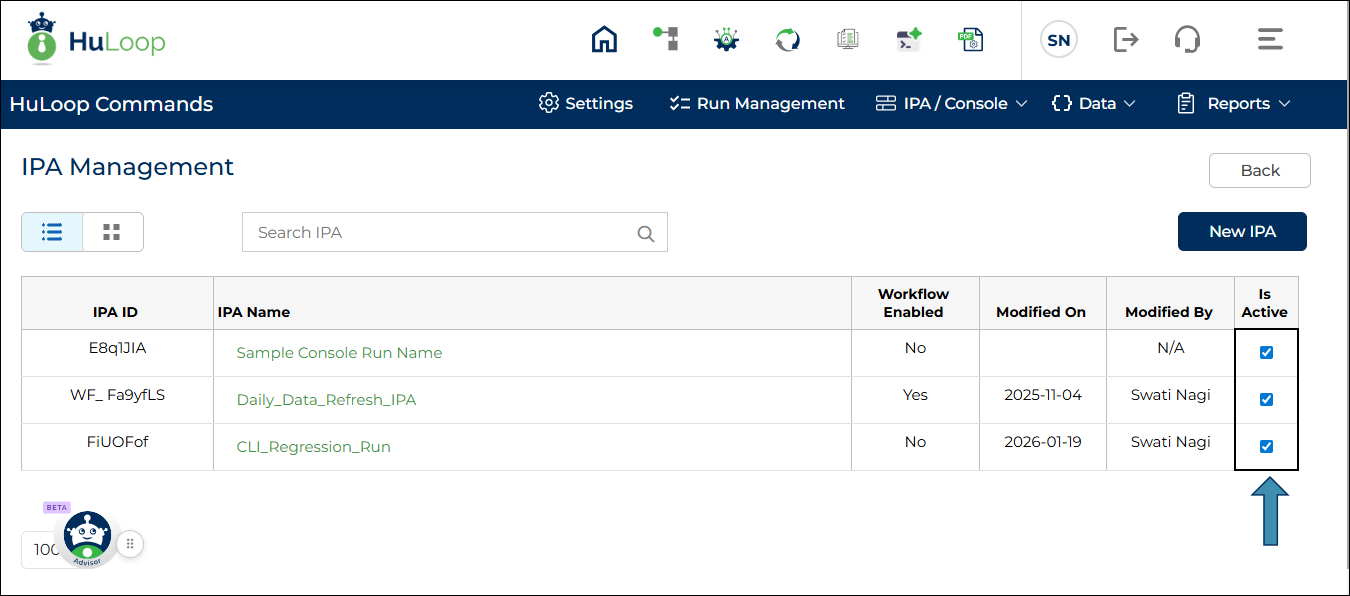Click the Search IPA input field
Screen dimensions: 1350x596
[440, 232]
